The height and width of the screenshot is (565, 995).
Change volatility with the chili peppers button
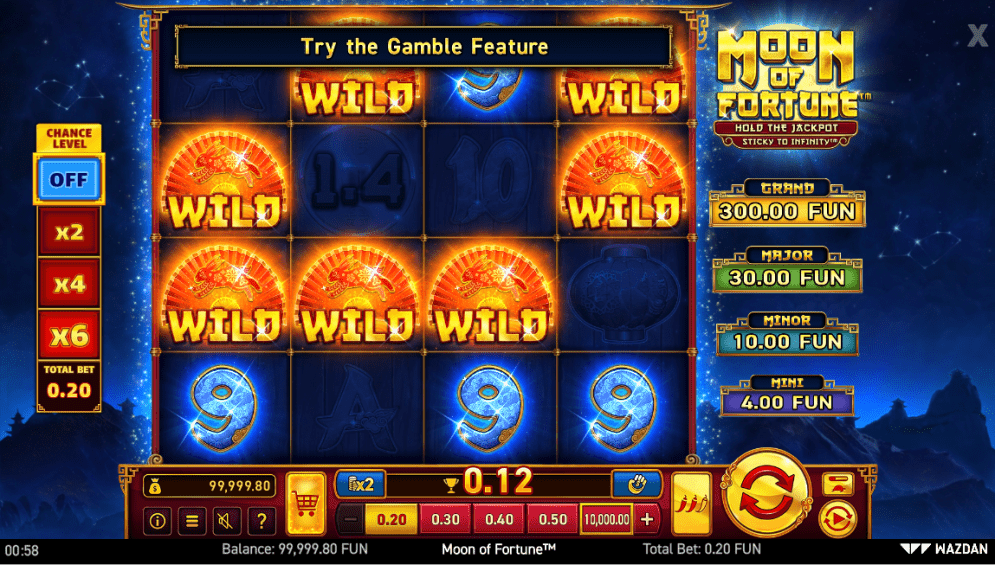coord(691,504)
